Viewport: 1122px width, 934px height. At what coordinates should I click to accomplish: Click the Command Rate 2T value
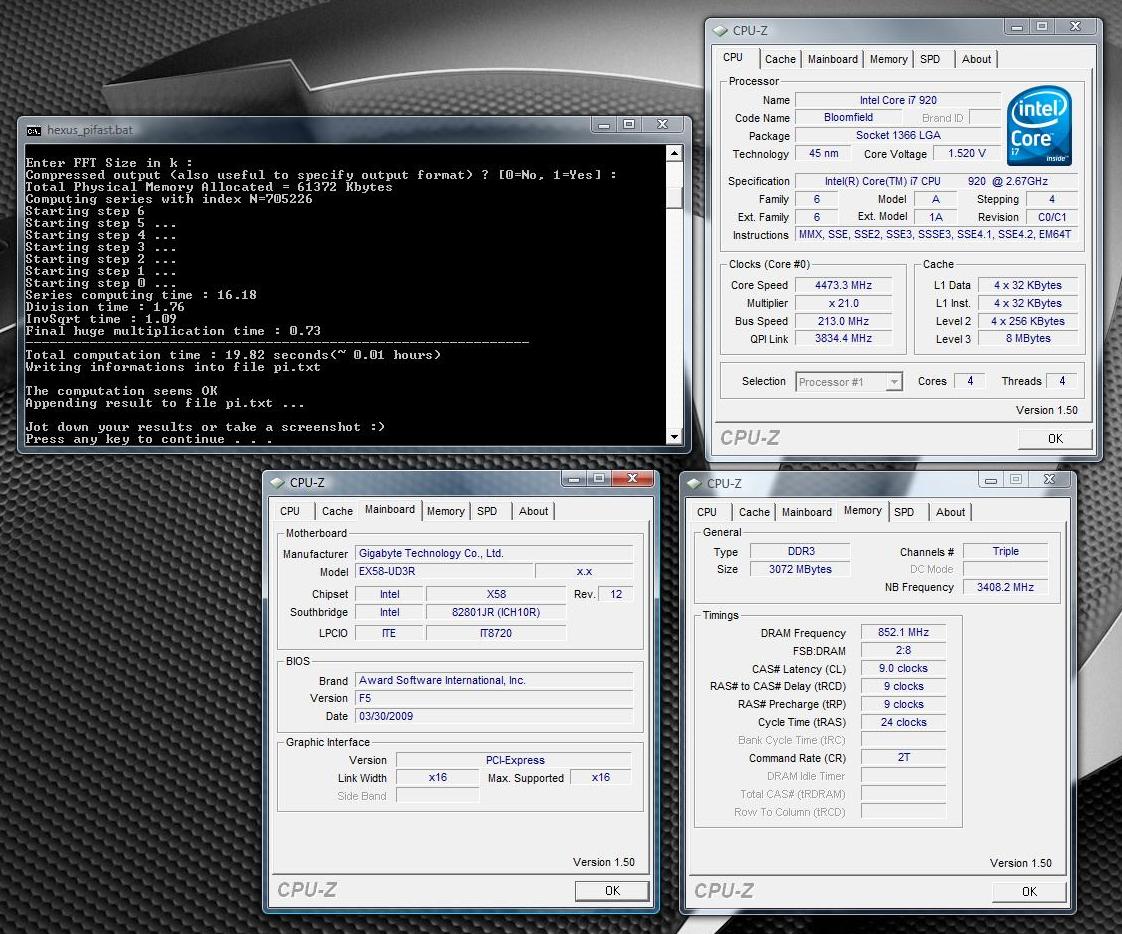[x=903, y=757]
